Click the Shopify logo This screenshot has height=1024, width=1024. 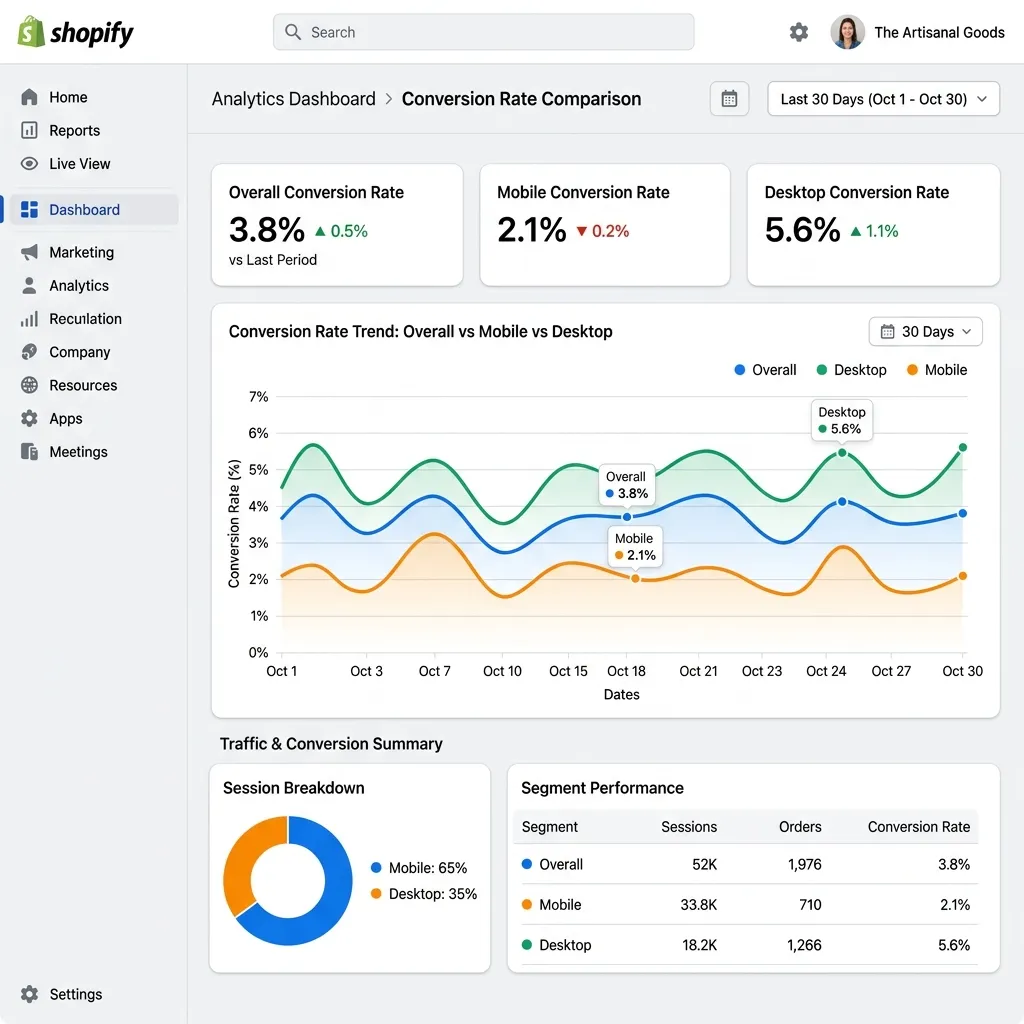[x=75, y=32]
